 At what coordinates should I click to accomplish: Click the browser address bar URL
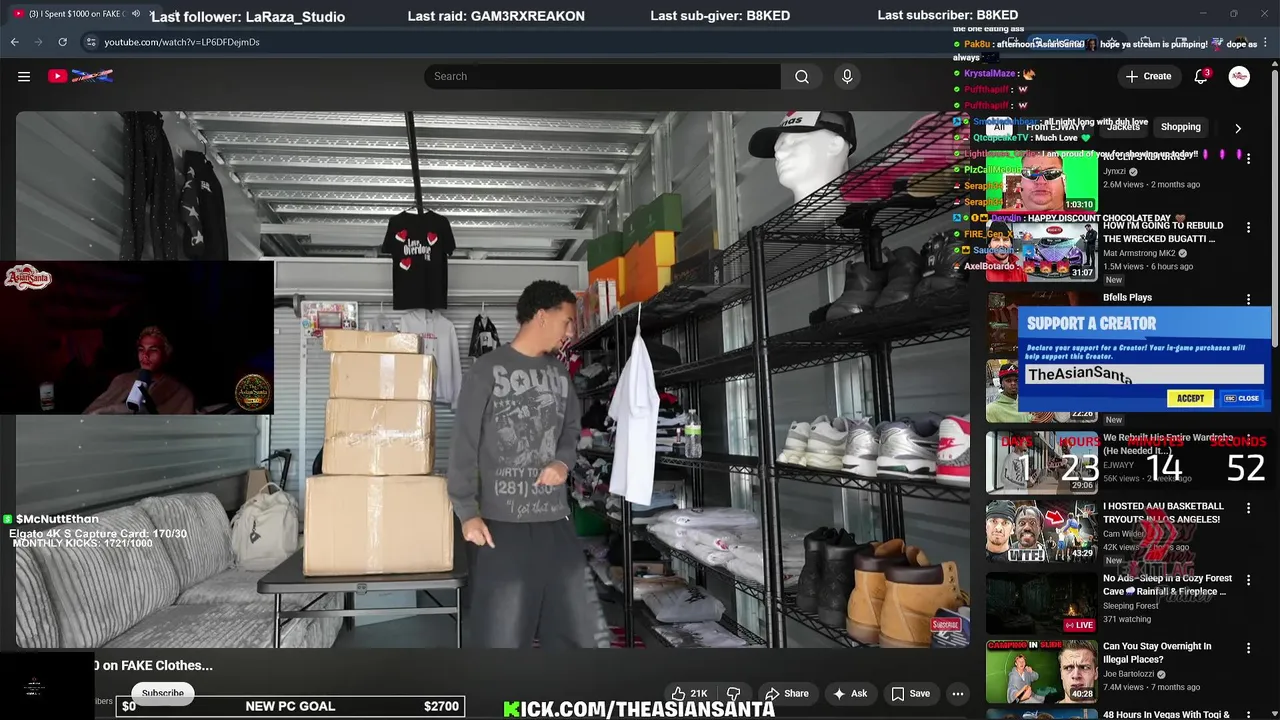click(x=181, y=42)
